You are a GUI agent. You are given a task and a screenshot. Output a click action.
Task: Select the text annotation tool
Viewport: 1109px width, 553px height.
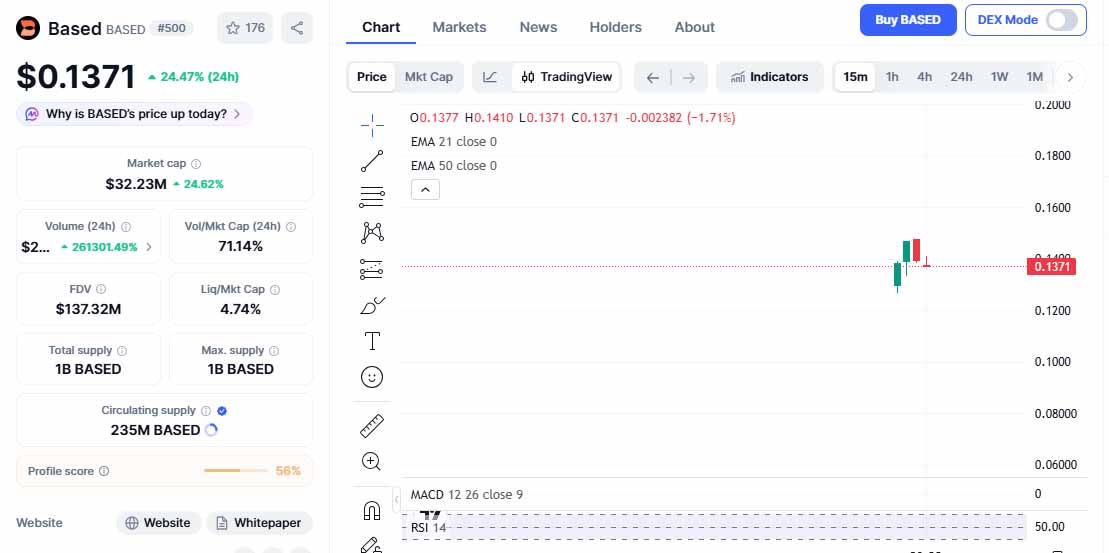(372, 341)
